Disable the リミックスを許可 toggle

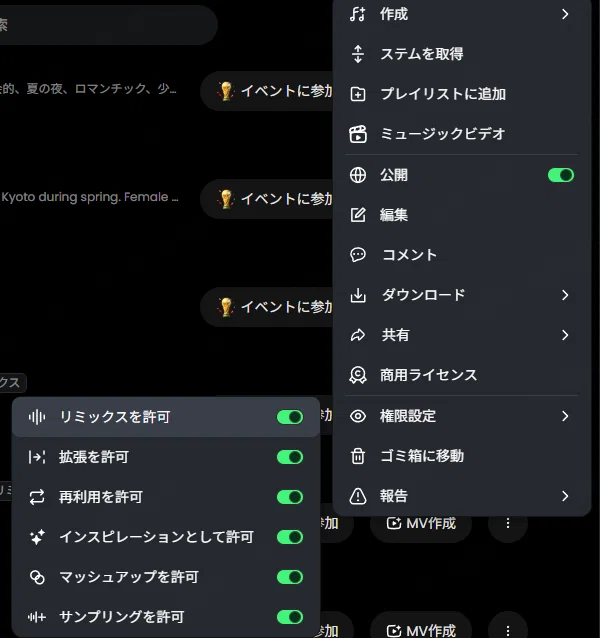click(x=290, y=417)
